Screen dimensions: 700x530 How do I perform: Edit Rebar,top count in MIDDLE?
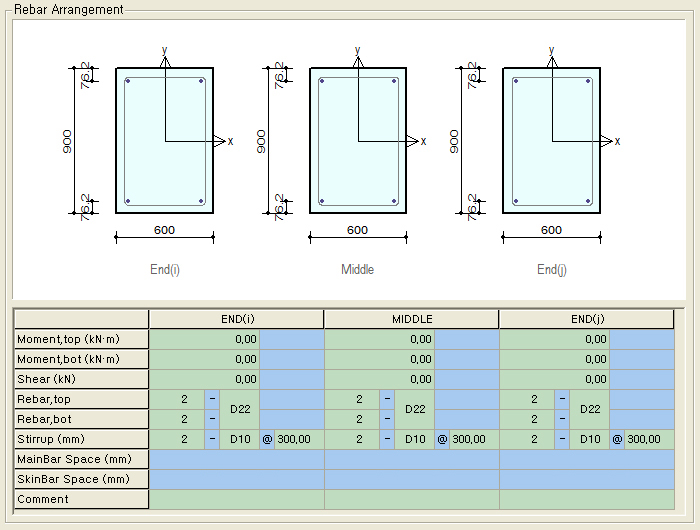click(352, 399)
